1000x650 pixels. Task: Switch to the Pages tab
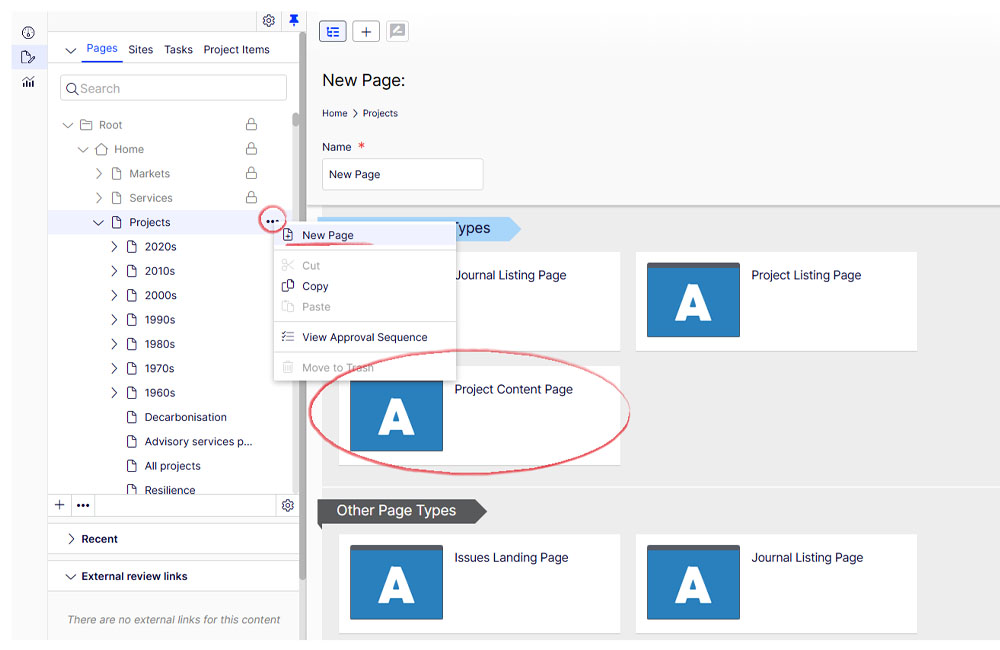pyautogui.click(x=102, y=48)
